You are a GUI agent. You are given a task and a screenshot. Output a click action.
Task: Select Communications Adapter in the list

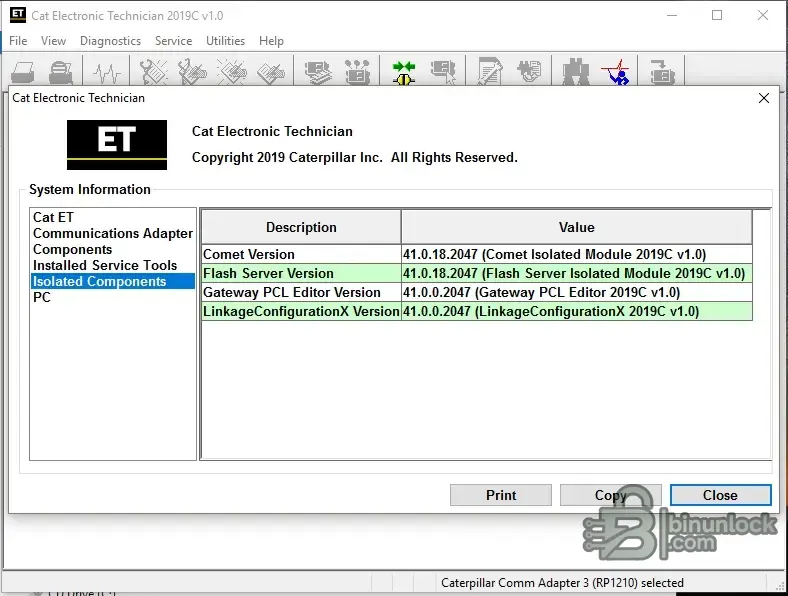(x=113, y=233)
